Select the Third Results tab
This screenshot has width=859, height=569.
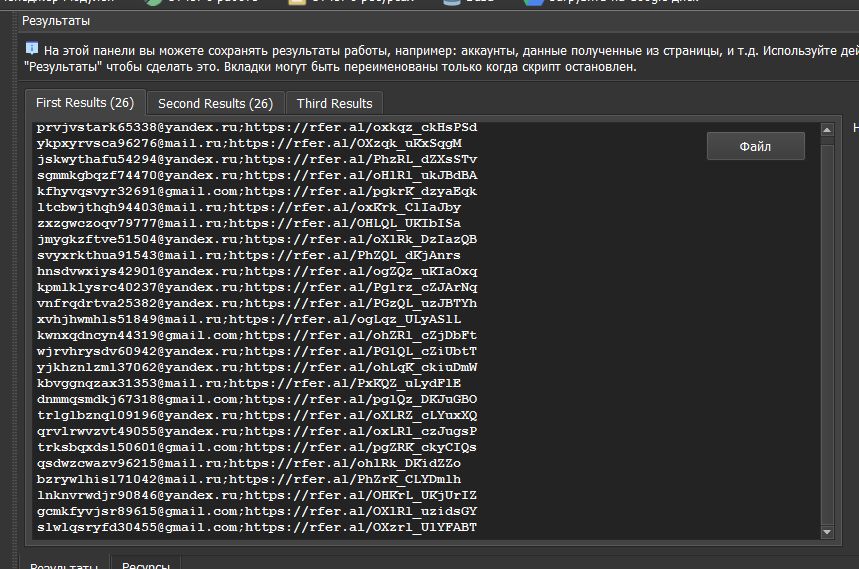pyautogui.click(x=334, y=104)
